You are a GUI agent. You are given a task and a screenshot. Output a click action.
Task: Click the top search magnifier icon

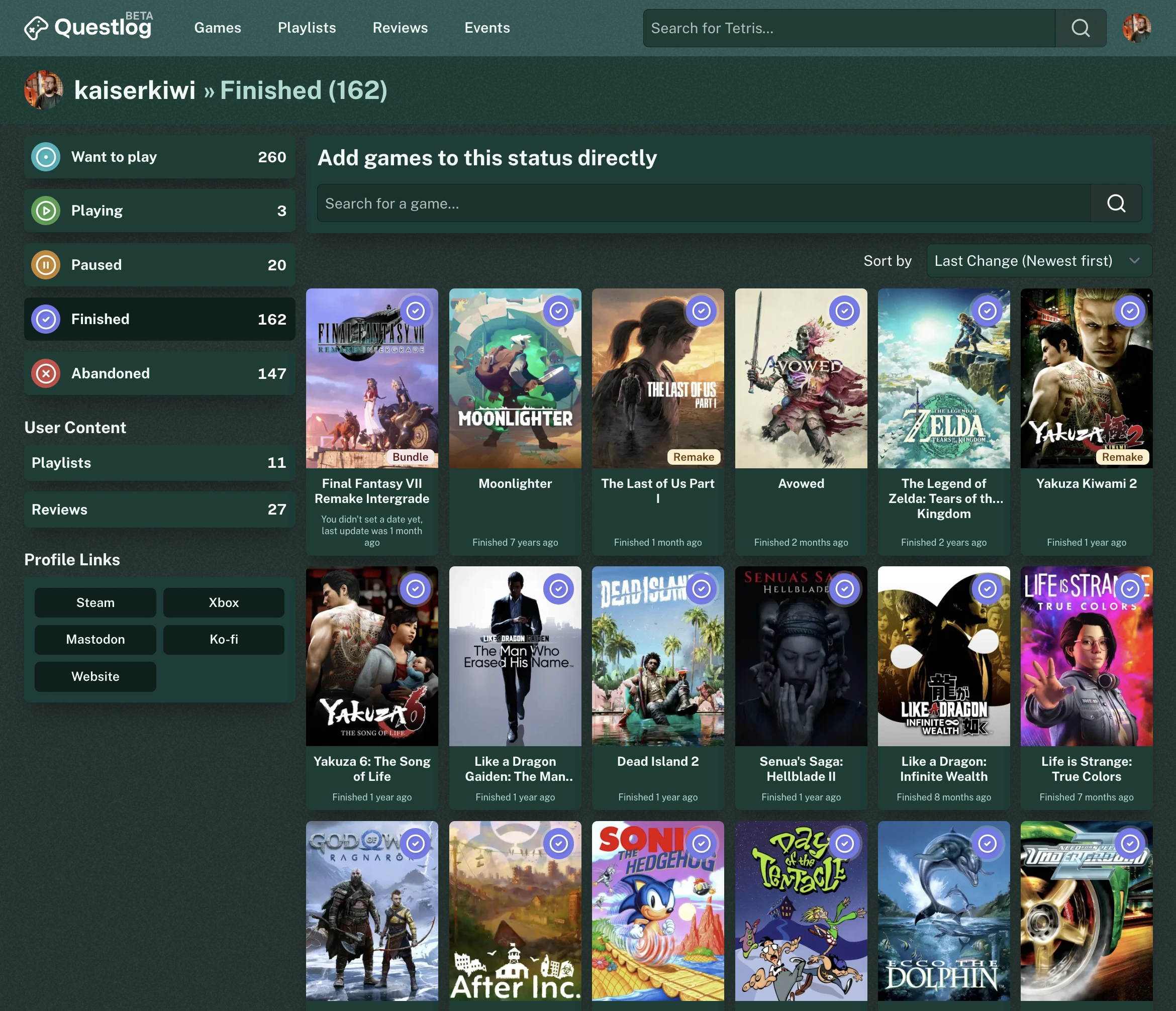pyautogui.click(x=1081, y=28)
